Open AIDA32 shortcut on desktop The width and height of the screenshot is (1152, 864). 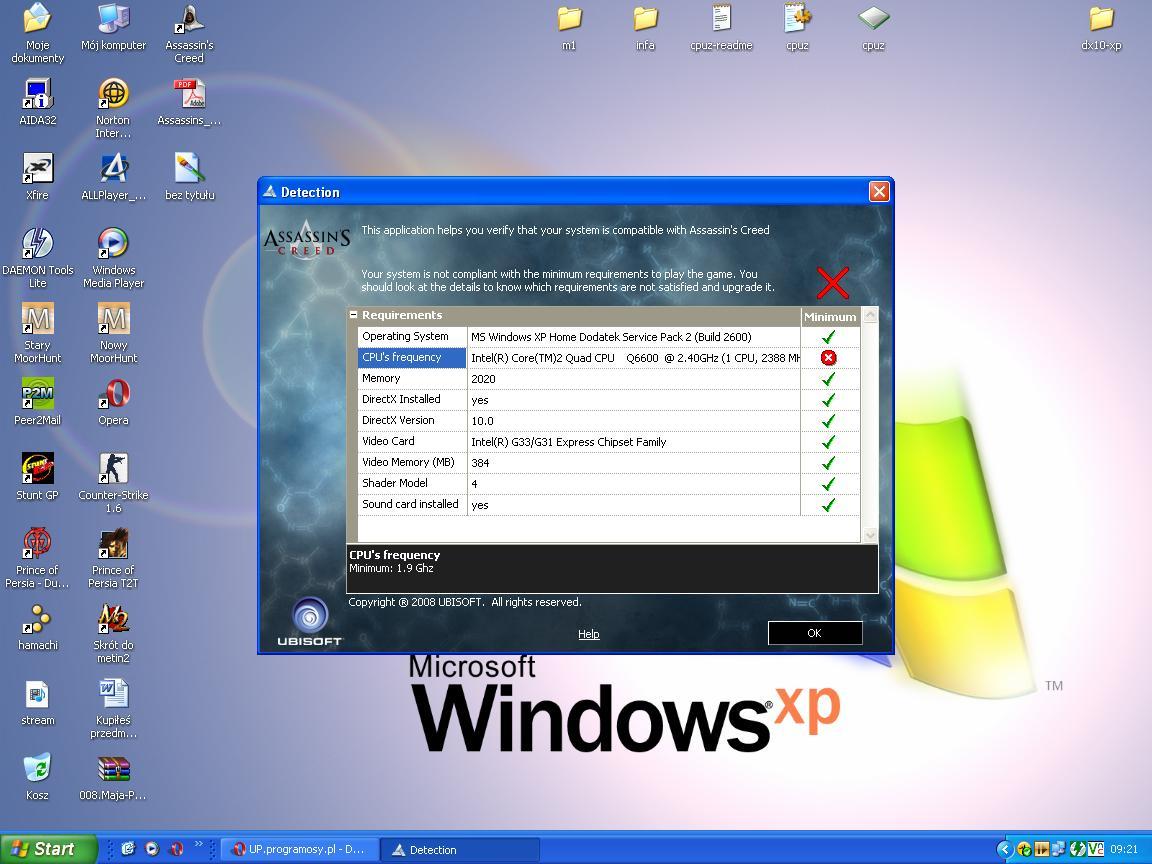point(37,102)
